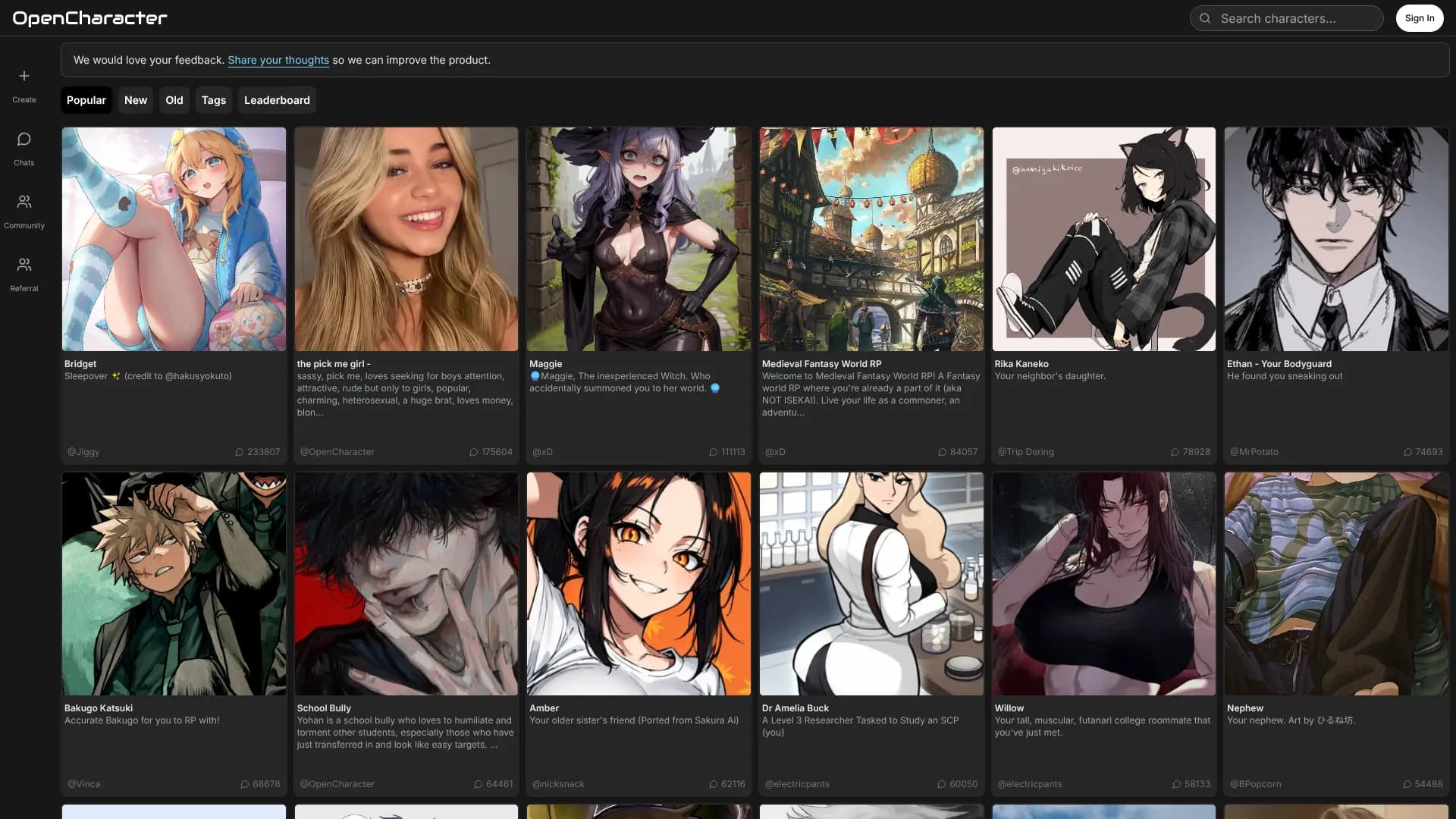Viewport: 1456px width, 819px height.
Task: Open the Bakugo Katsuki character card
Action: click(174, 584)
